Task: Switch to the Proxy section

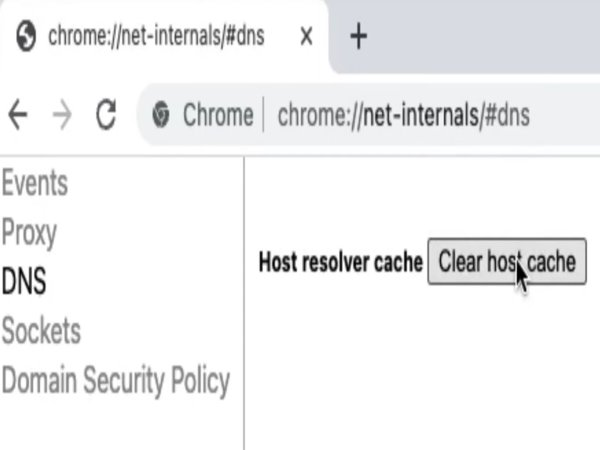Action: [29, 233]
